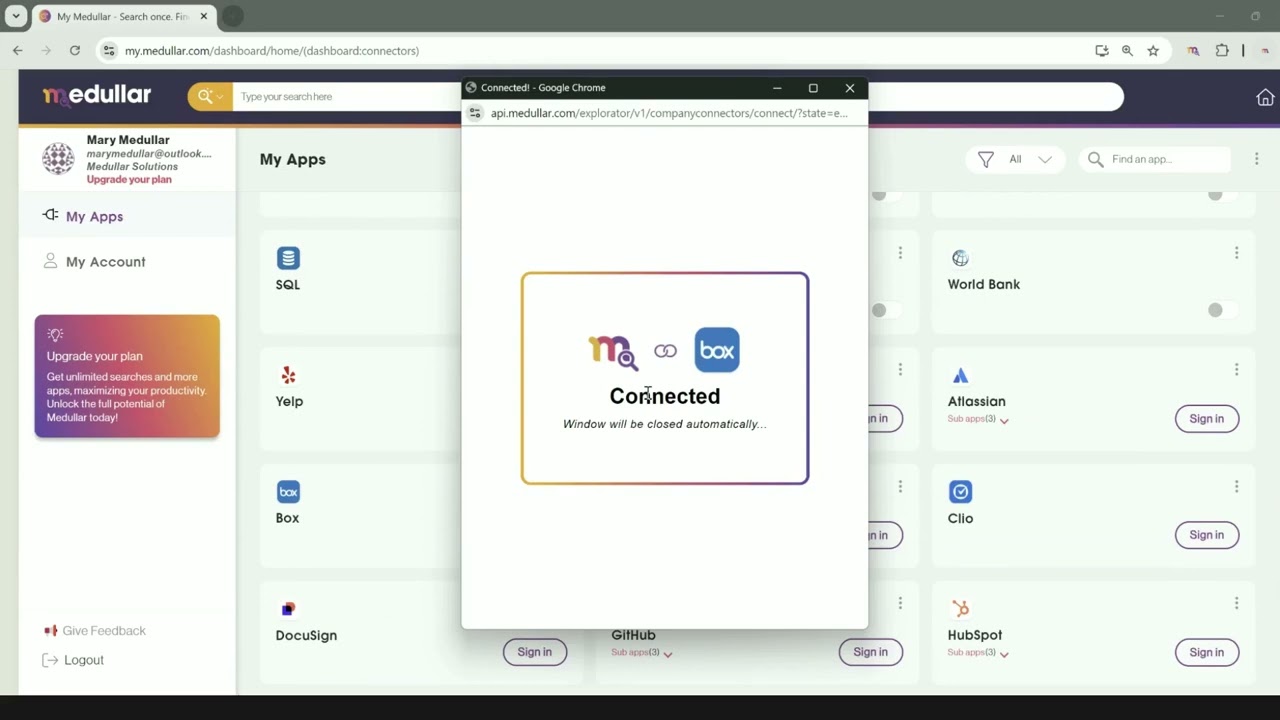Screen dimensions: 1280x720
Task: Click the DocuSign app icon
Action: (x=288, y=609)
